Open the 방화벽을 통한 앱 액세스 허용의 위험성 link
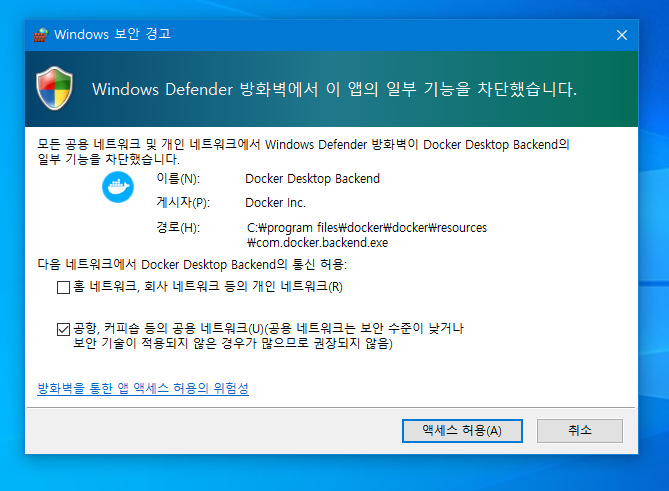Image resolution: width=669 pixels, height=491 pixels. point(143,388)
